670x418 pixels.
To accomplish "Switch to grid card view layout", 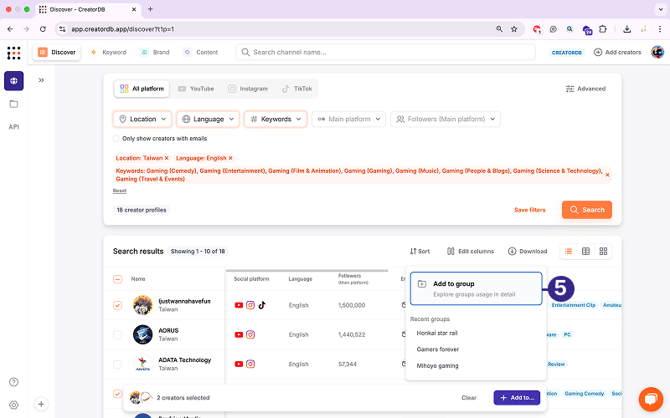I will (603, 251).
